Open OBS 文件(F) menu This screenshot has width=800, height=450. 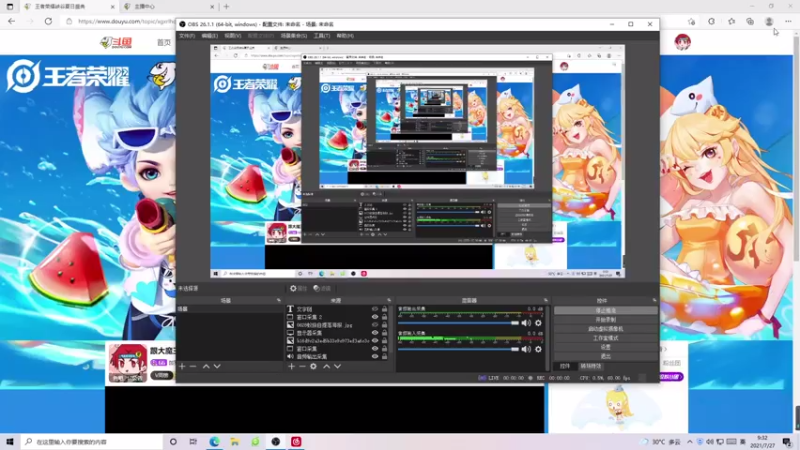[187, 36]
